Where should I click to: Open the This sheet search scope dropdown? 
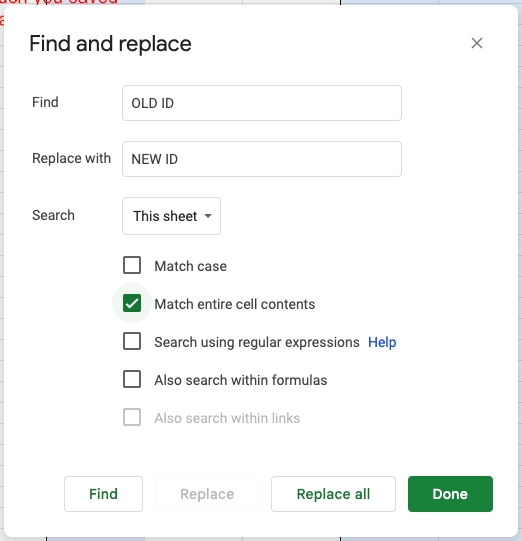pos(171,216)
